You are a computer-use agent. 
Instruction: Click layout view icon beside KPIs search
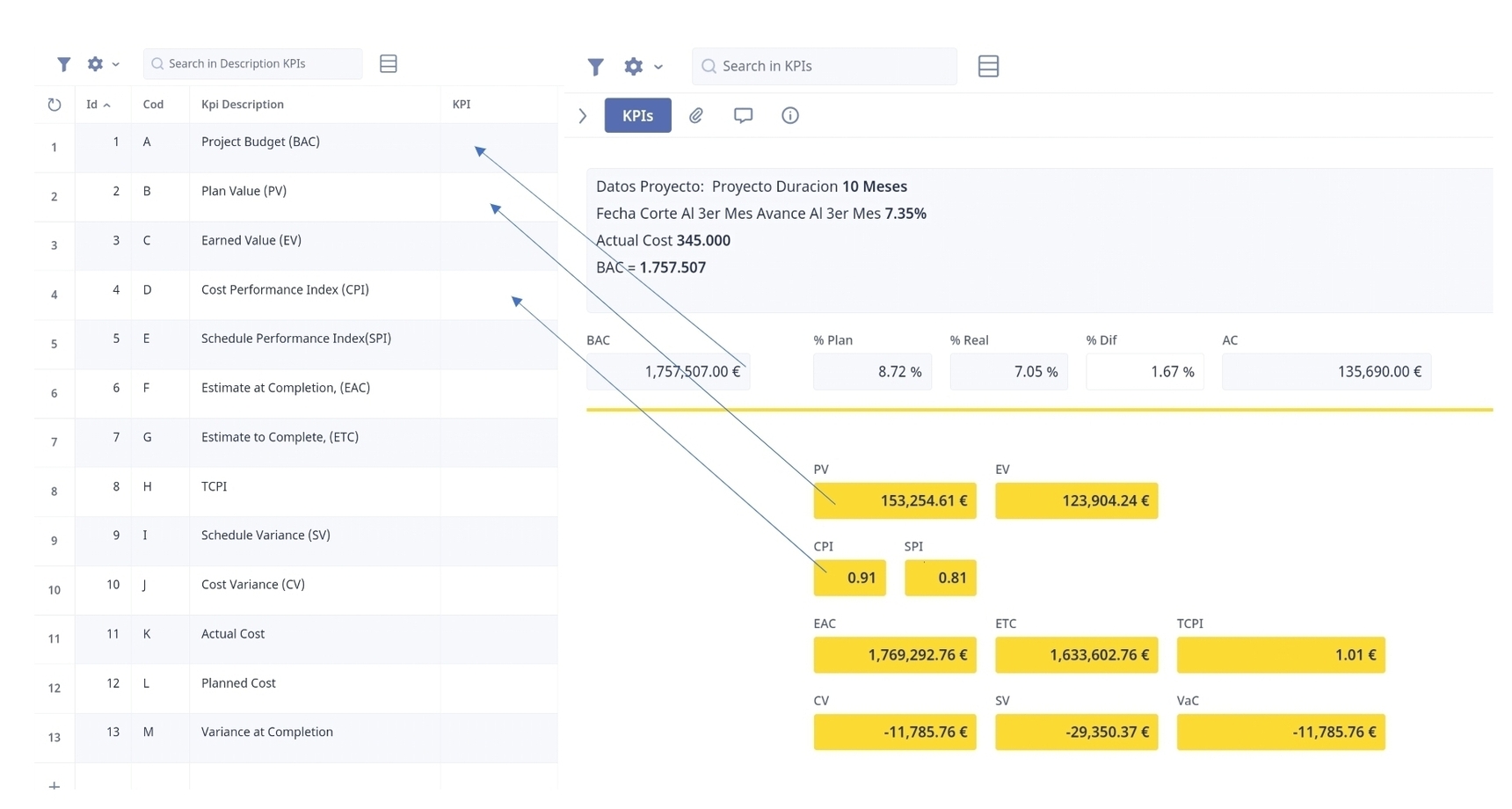pos(987,67)
